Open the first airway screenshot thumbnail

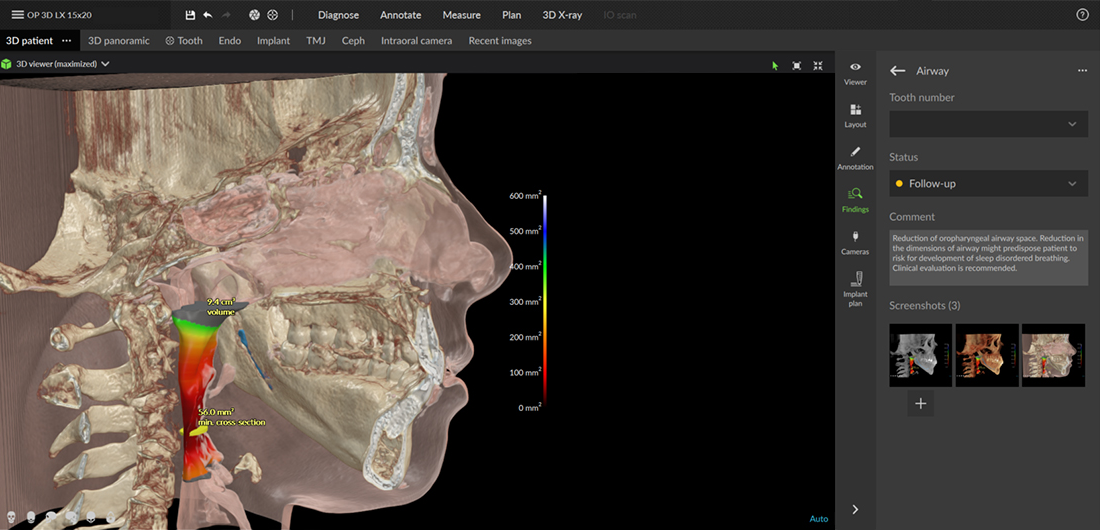[920, 355]
